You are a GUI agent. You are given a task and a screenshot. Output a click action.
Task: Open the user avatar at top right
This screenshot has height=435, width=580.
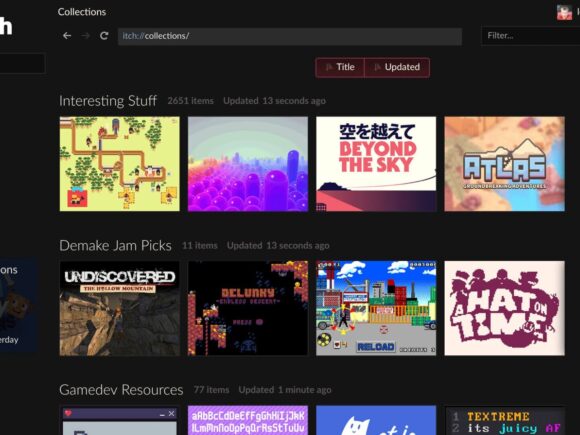coord(564,12)
